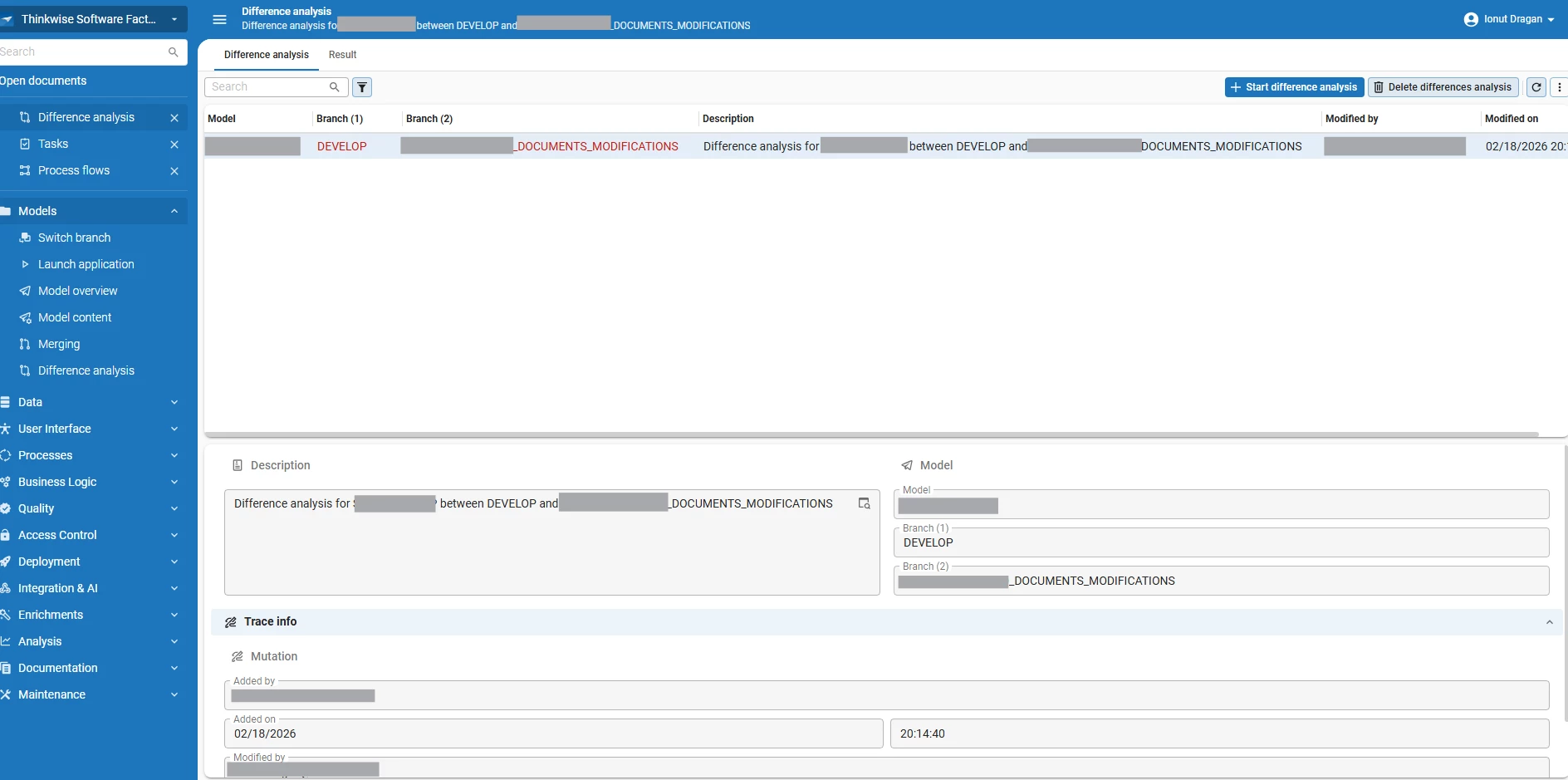The image size is (1568, 780).
Task: Expand the Integration & AI menu group
Action: tap(174, 588)
